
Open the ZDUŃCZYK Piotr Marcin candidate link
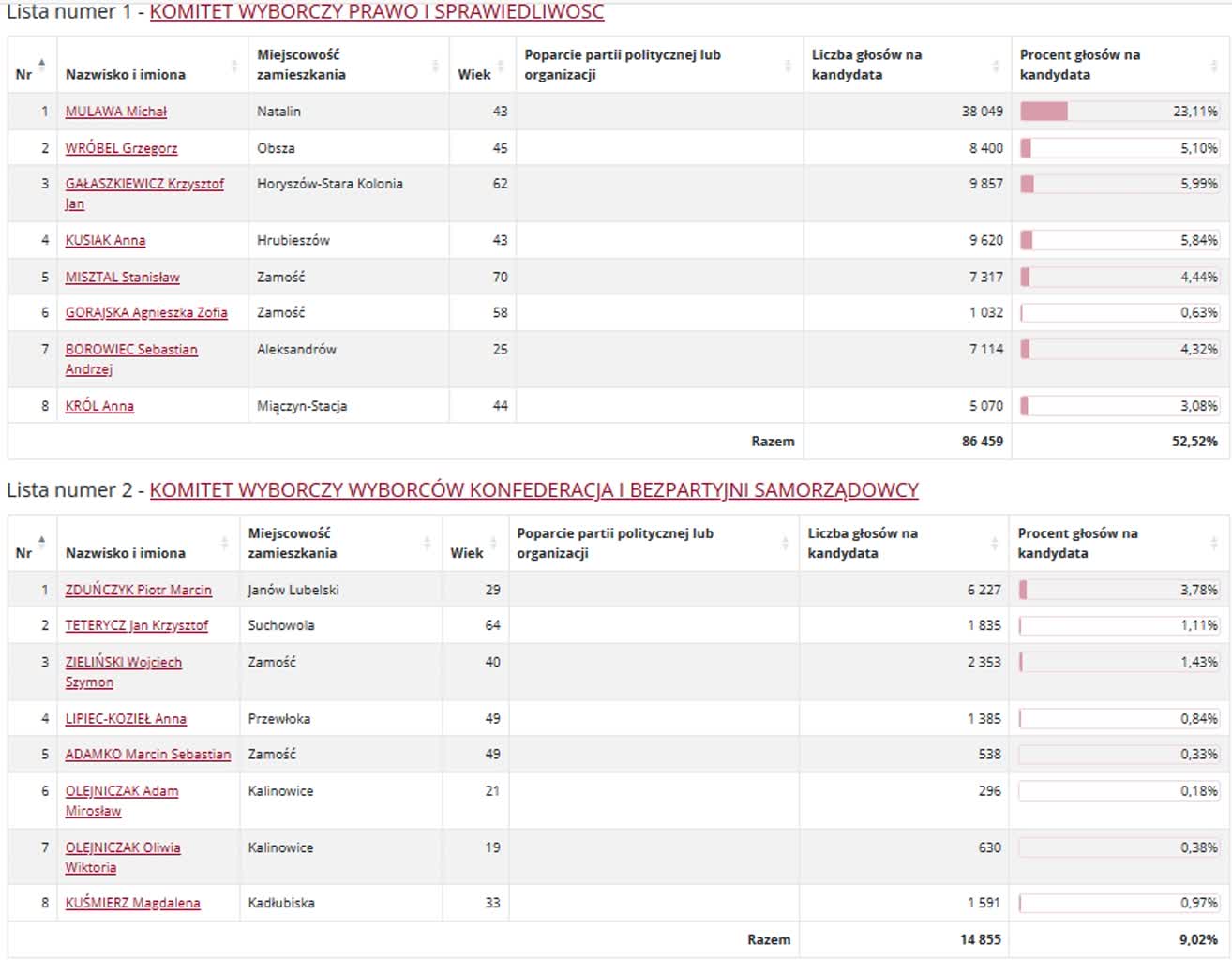[138, 591]
